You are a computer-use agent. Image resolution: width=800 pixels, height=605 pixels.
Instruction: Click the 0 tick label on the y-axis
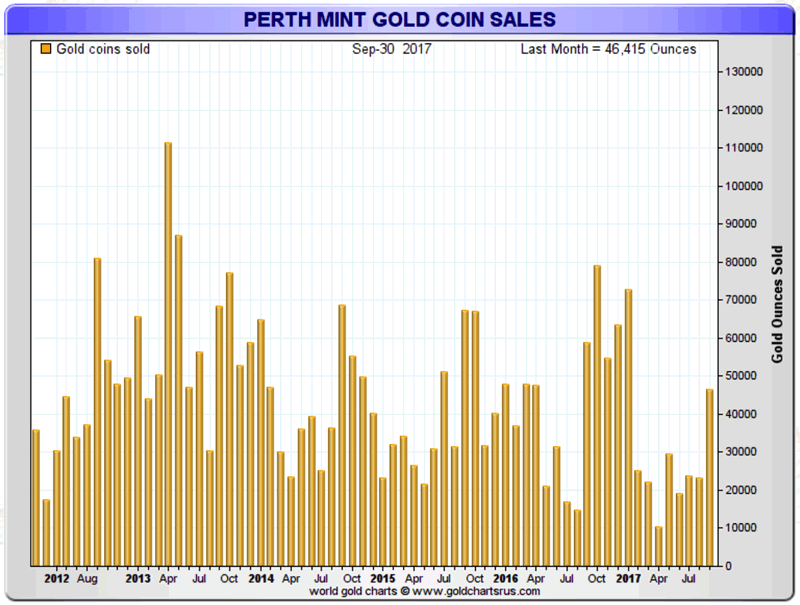coord(727,566)
